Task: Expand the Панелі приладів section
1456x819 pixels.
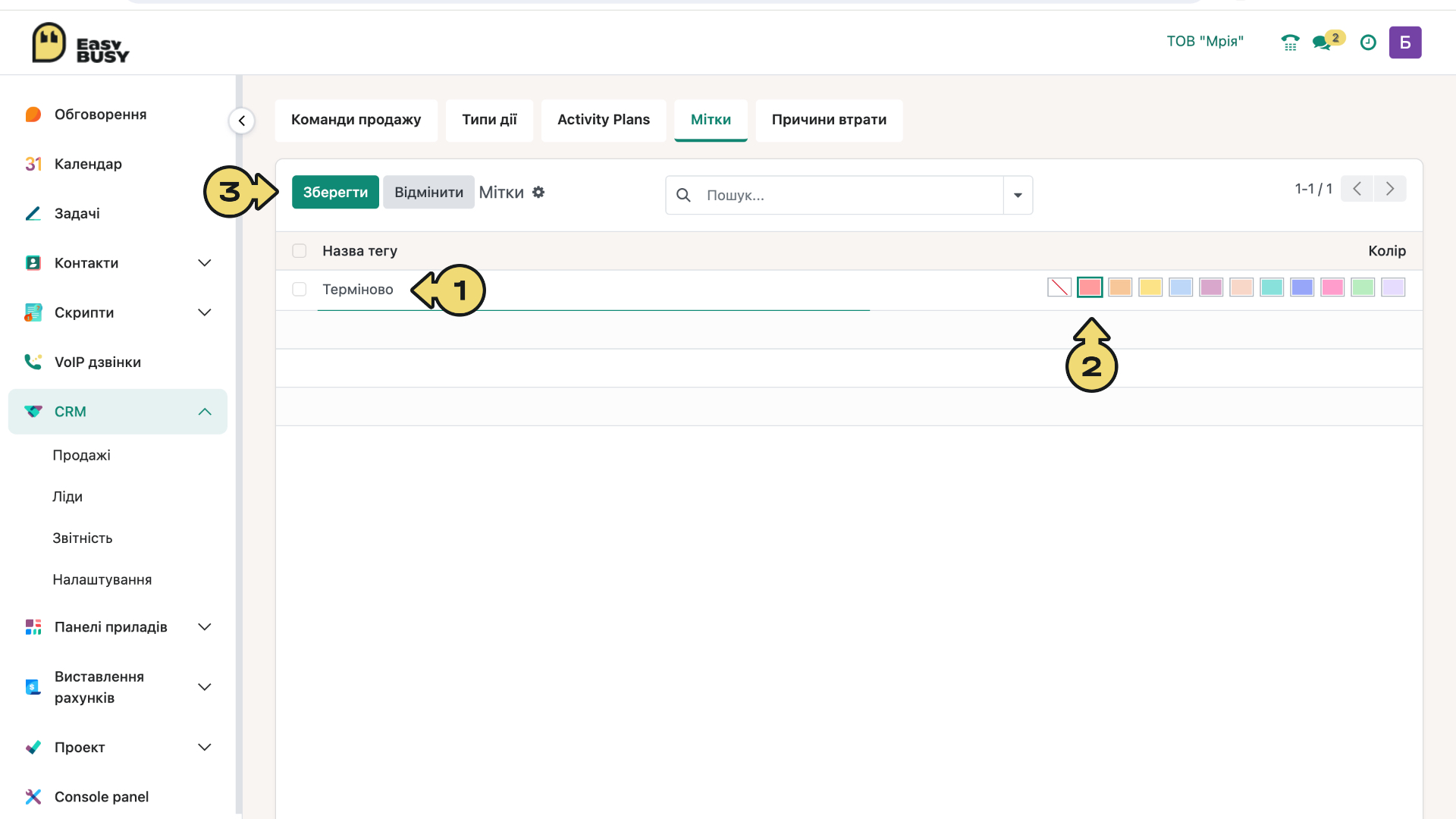Action: [204, 627]
